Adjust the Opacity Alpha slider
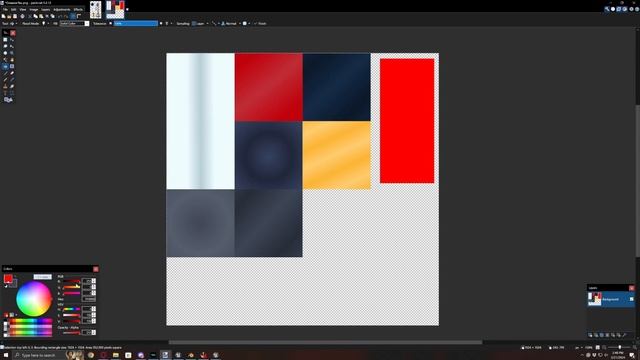Viewport: 640px width, 360px height. click(71, 333)
